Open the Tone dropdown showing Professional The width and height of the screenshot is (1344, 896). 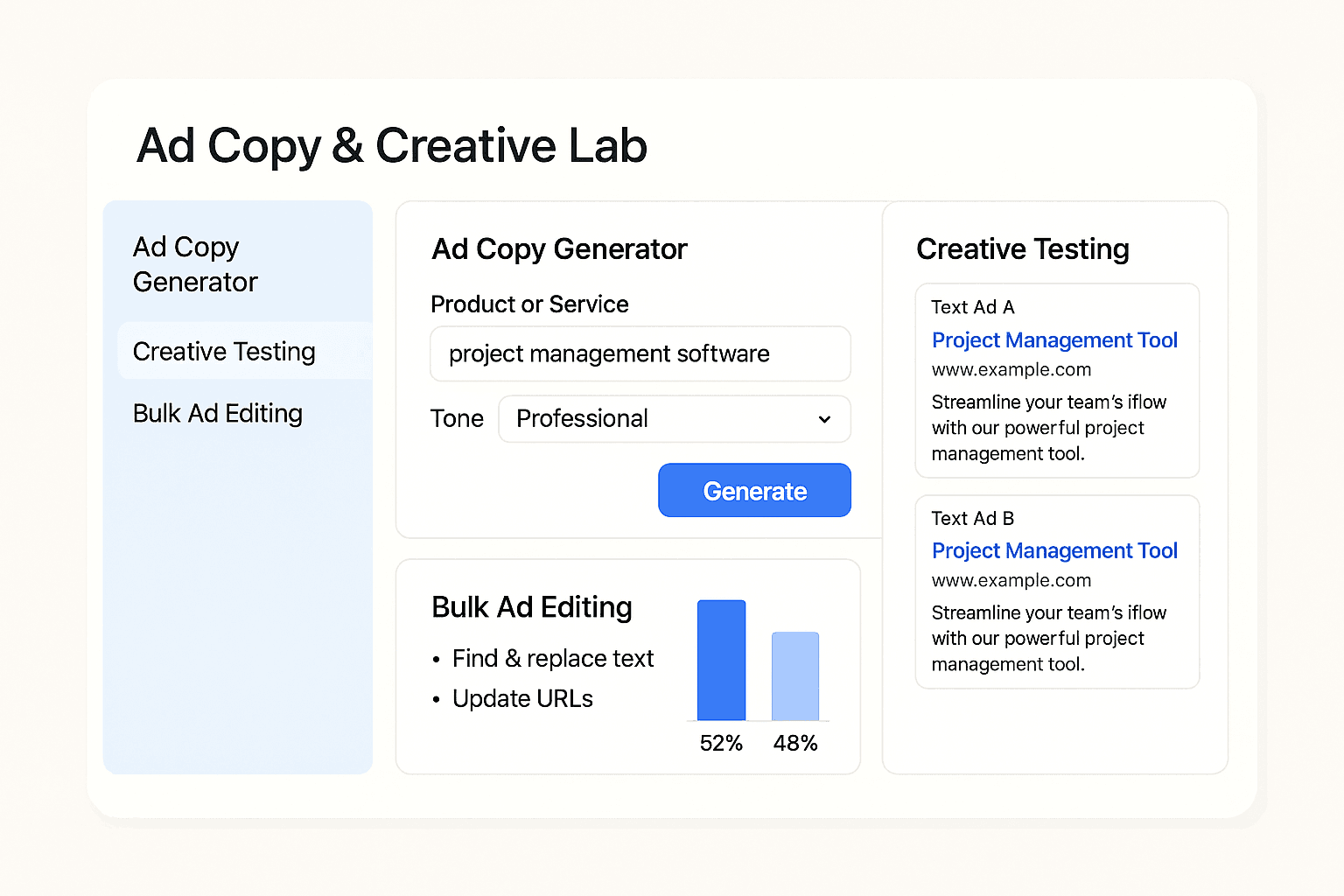coord(674,419)
